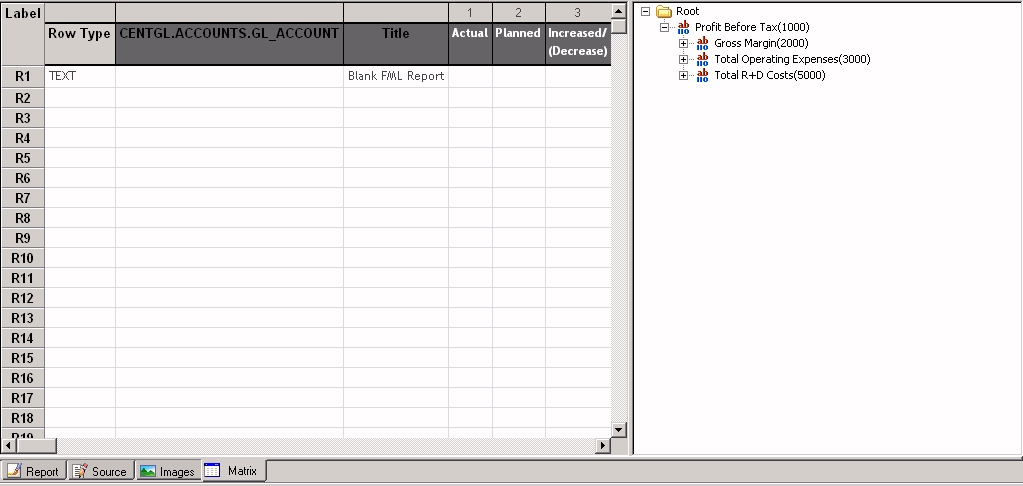Select the Matrix tab

234,470
